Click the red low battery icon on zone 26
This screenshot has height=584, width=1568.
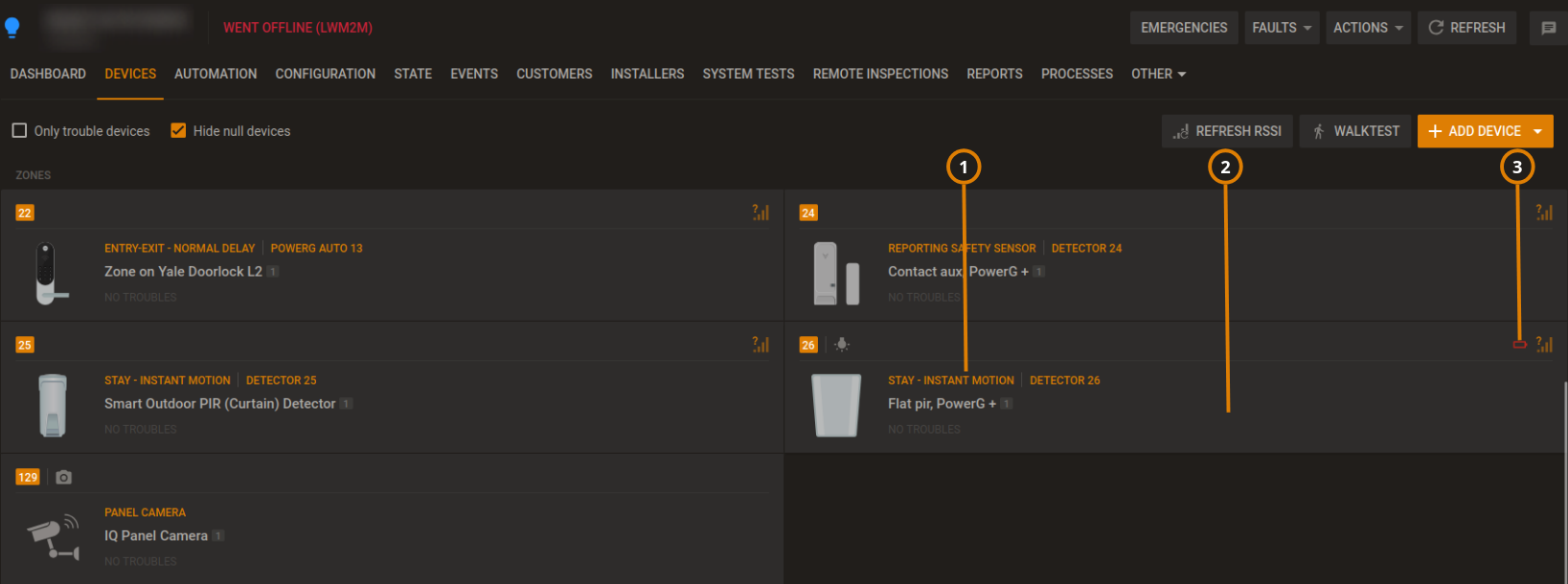(1519, 345)
